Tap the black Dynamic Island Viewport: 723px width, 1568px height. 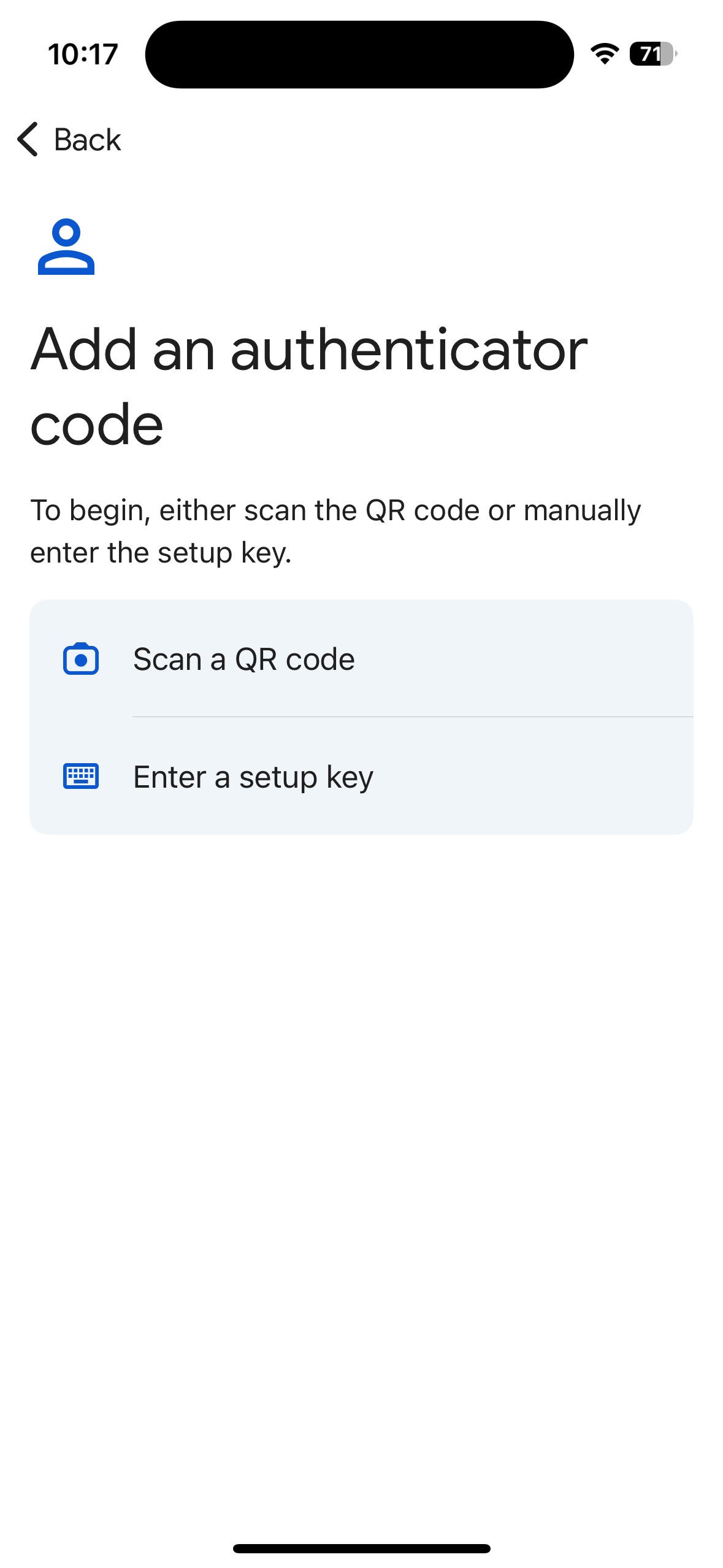point(359,54)
